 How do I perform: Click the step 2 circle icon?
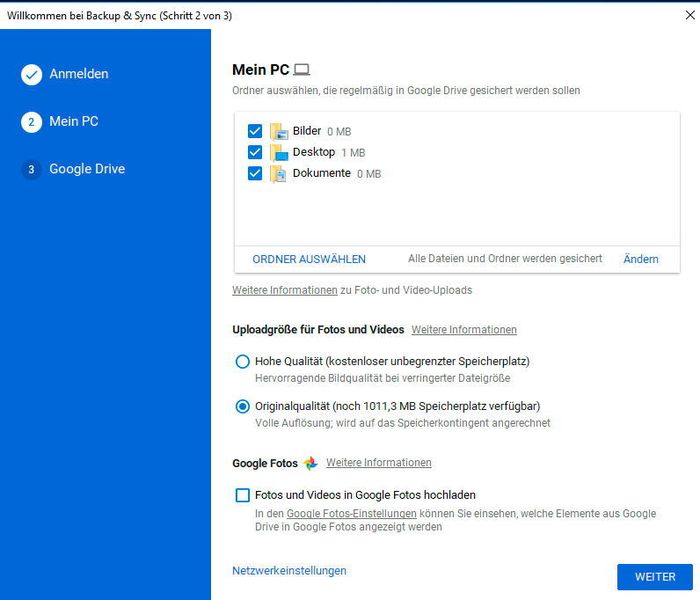coord(31,122)
